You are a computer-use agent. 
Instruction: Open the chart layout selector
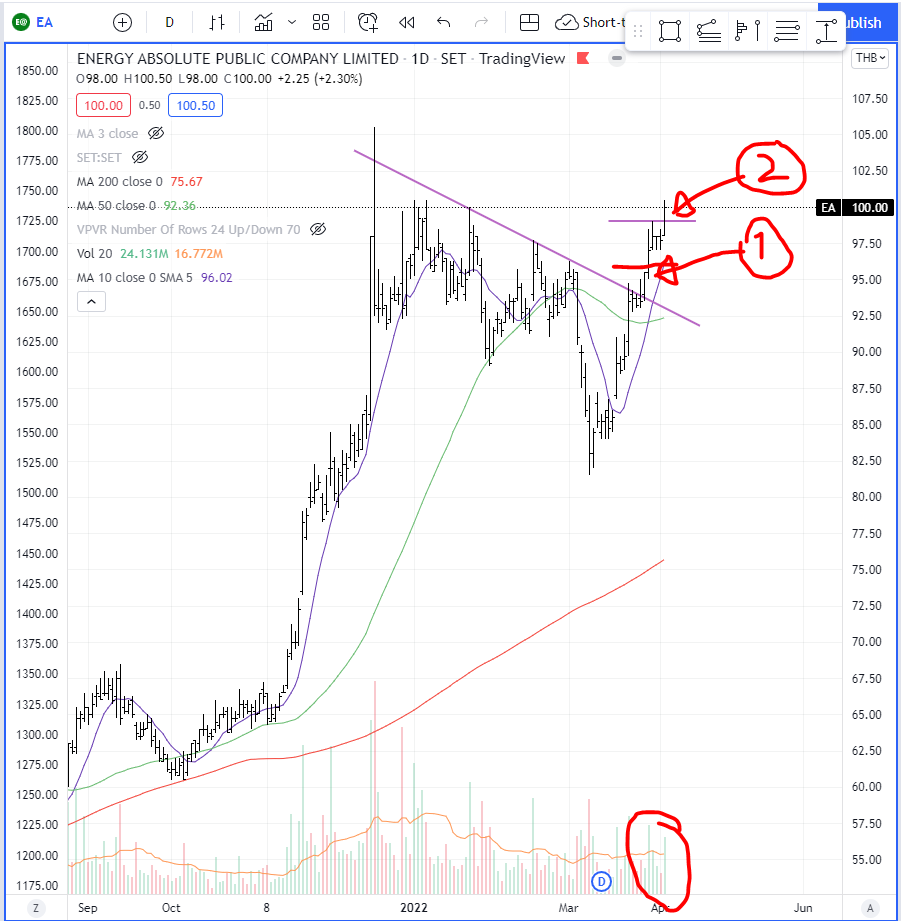pyautogui.click(x=529, y=22)
